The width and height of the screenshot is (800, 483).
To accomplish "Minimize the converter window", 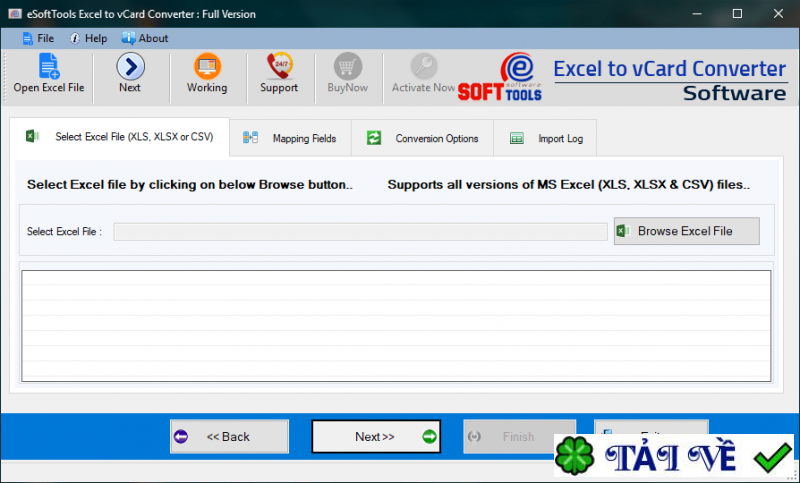I will 697,14.
